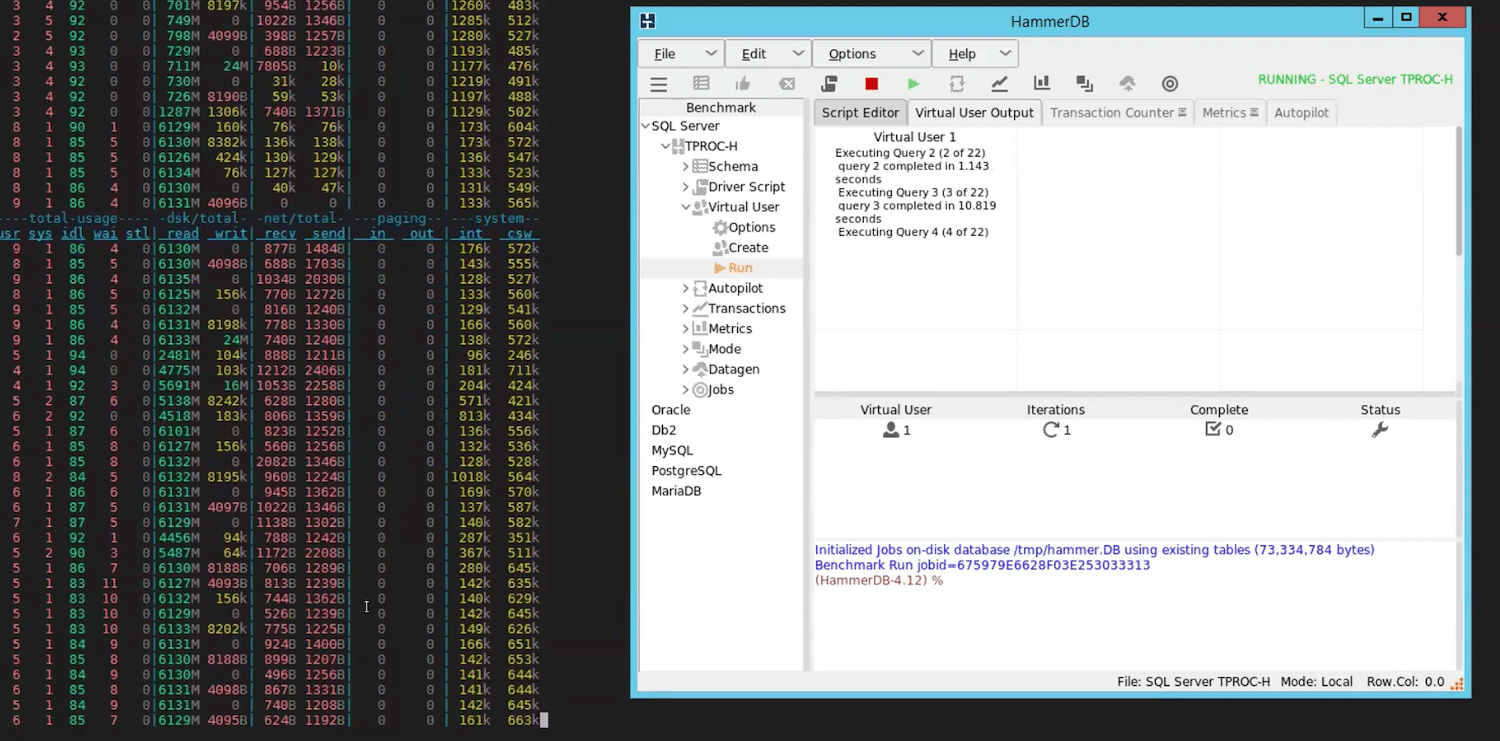Open the Help menu
The height and width of the screenshot is (741, 1500).
975,54
